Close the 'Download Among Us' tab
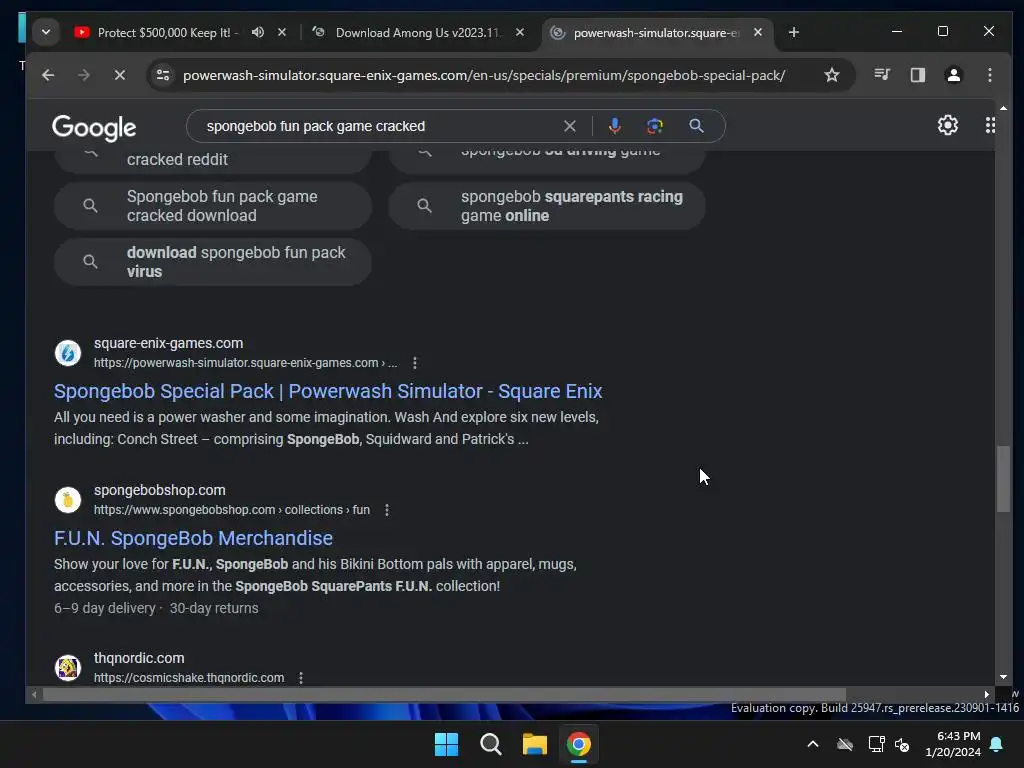The image size is (1024, 768). (520, 32)
